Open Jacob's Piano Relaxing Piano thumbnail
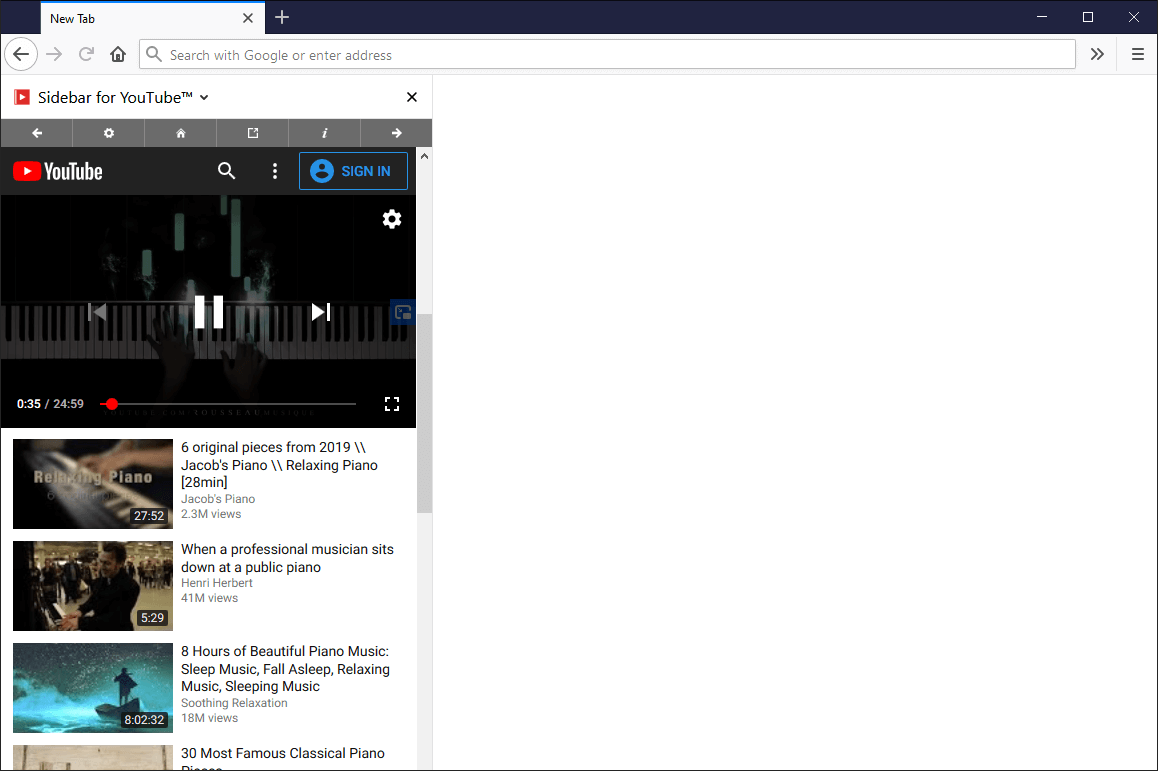This screenshot has height=771, width=1158. pyautogui.click(x=93, y=484)
